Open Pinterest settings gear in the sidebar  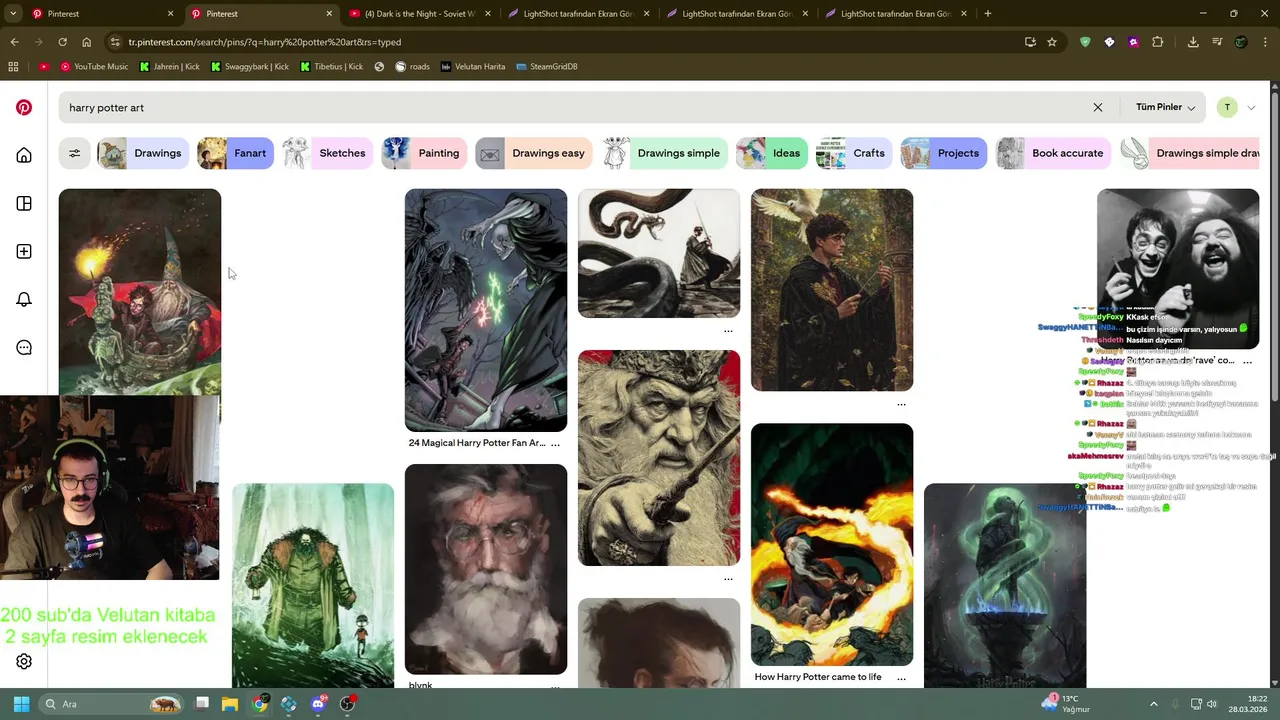click(24, 661)
